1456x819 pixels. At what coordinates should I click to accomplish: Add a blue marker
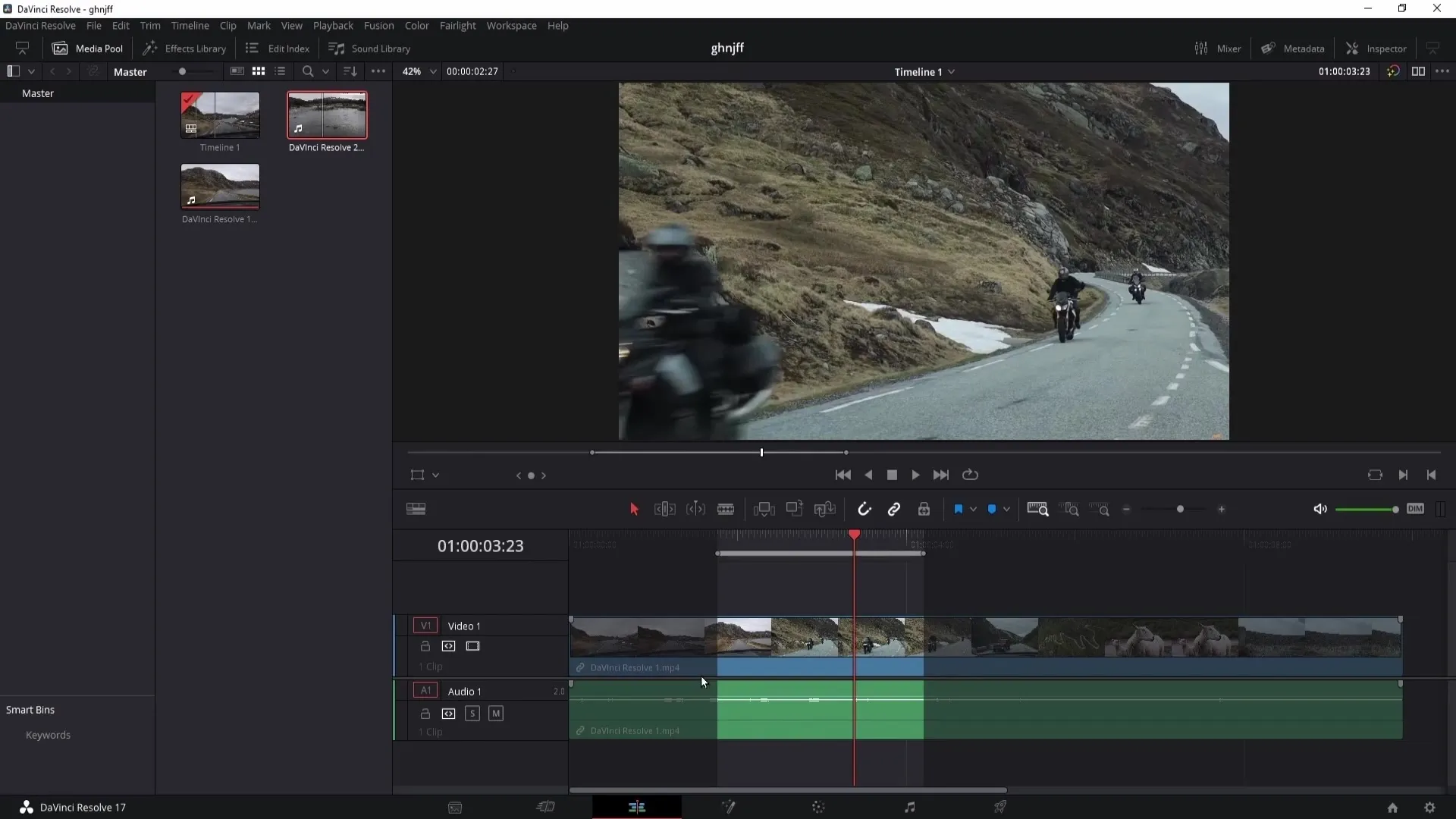coord(992,509)
